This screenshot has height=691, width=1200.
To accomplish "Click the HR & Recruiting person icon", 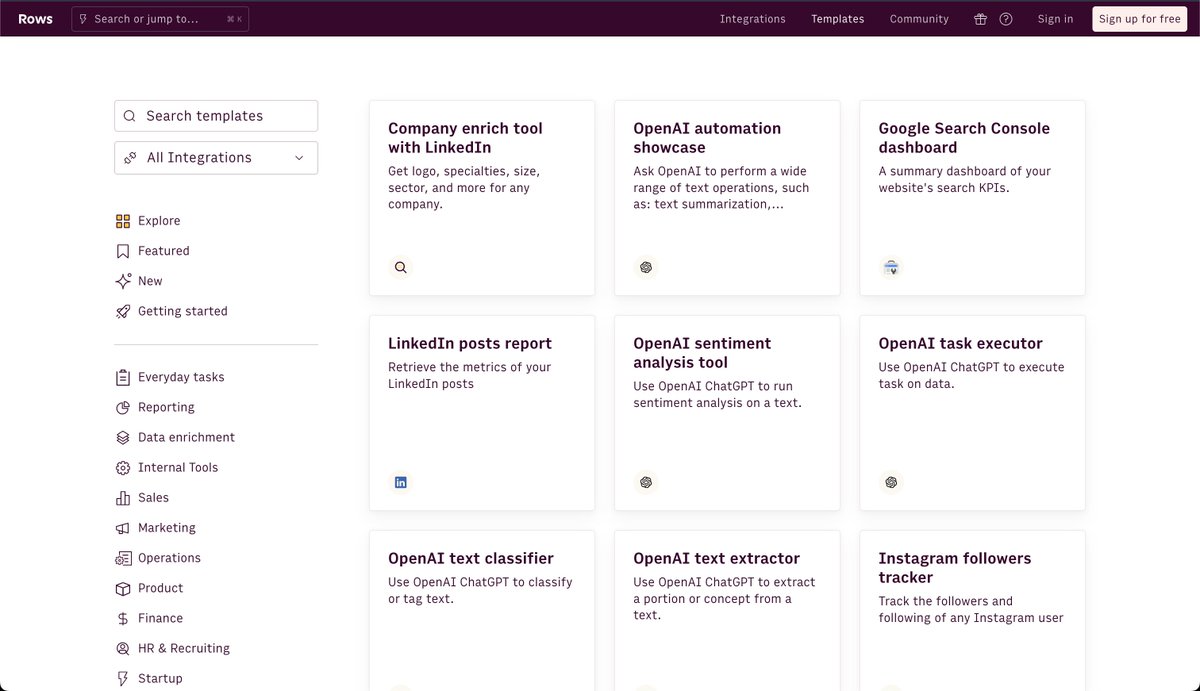I will (x=123, y=648).
